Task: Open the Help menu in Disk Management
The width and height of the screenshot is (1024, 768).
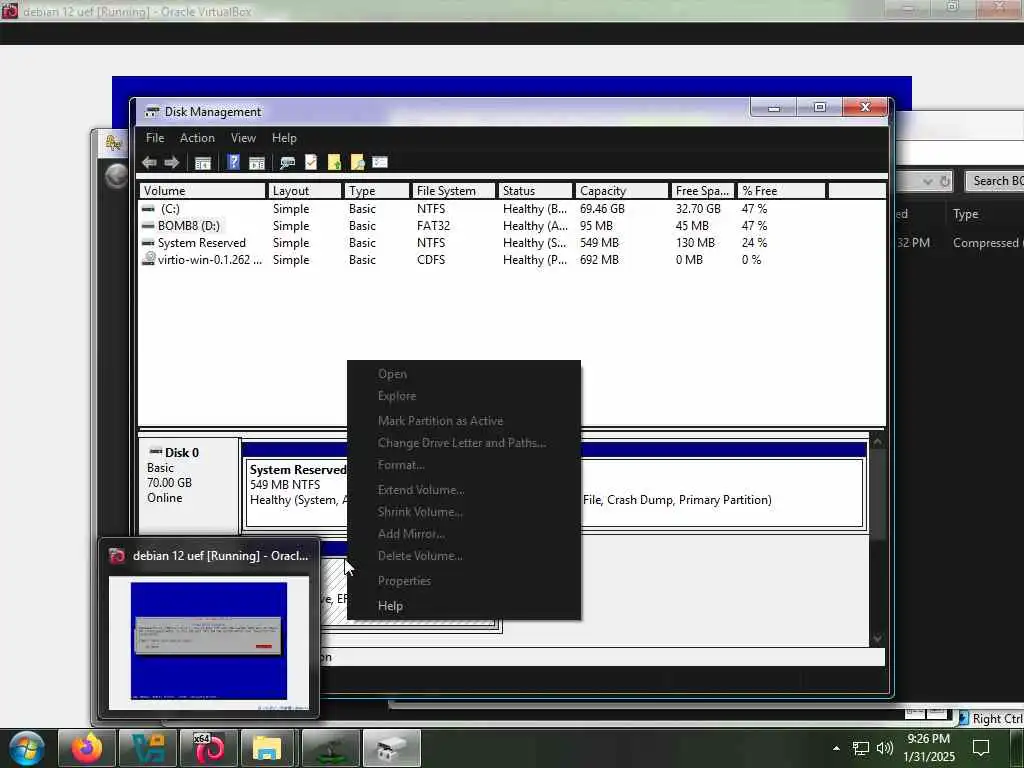Action: tap(284, 138)
